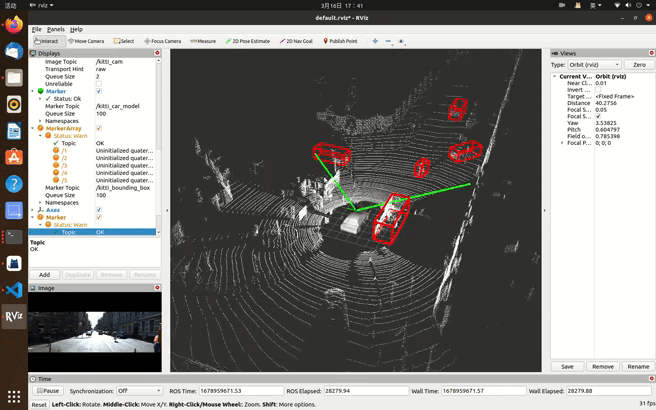This screenshot has width=656, height=410.
Task: Open Thunderbird mail from the dock
Action: 14,51
